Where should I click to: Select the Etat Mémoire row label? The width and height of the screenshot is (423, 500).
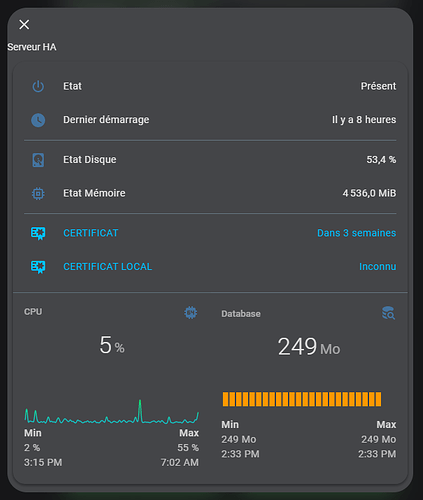tap(94, 193)
